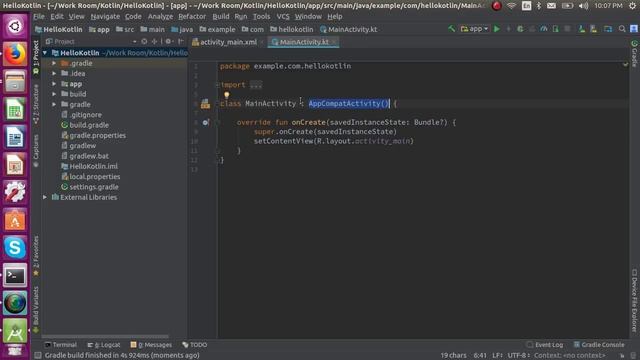
Task: Click the tool window quick-access icon in status bar
Action: click(38, 355)
